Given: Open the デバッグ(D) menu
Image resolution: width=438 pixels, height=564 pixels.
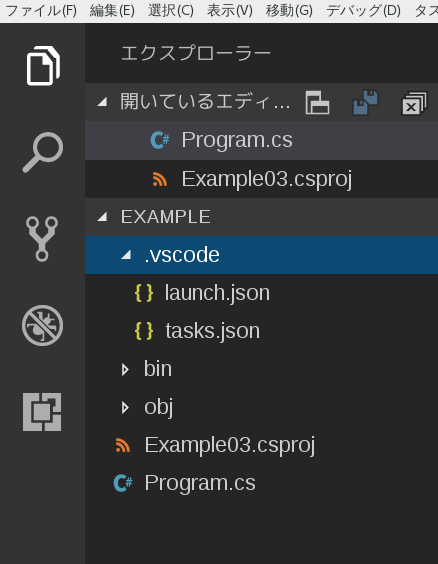Looking at the screenshot, I should [x=363, y=11].
